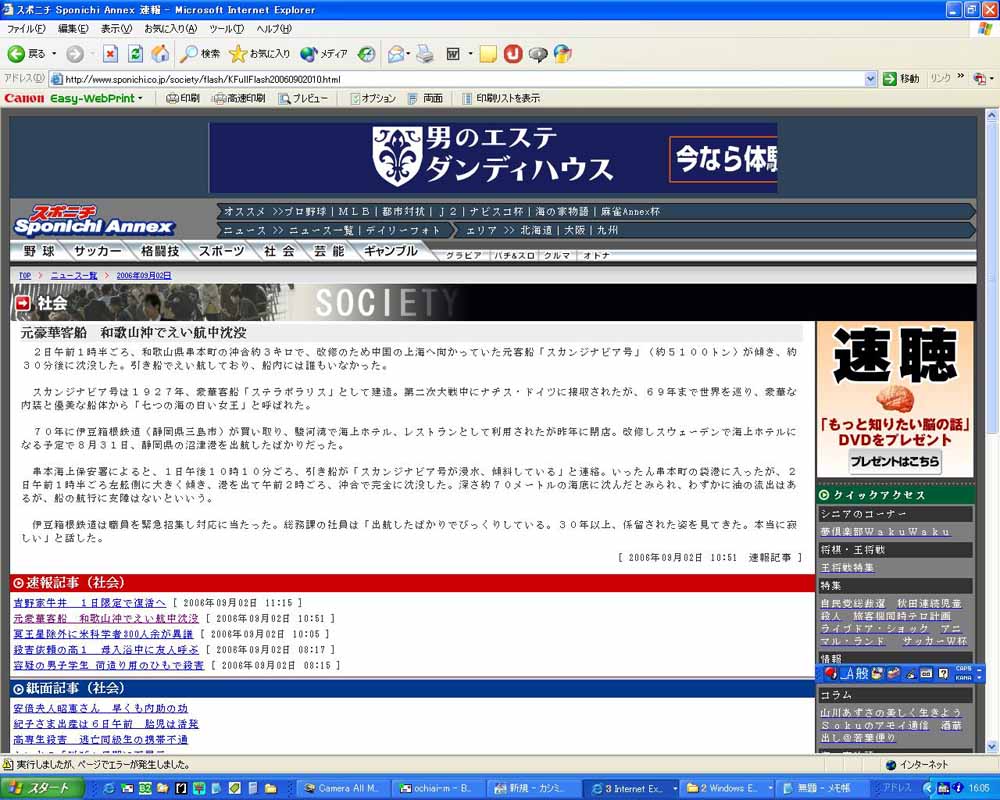Image resolution: width=1000 pixels, height=800 pixels.
Task: Open the 表示(V) menu
Action: 116,29
